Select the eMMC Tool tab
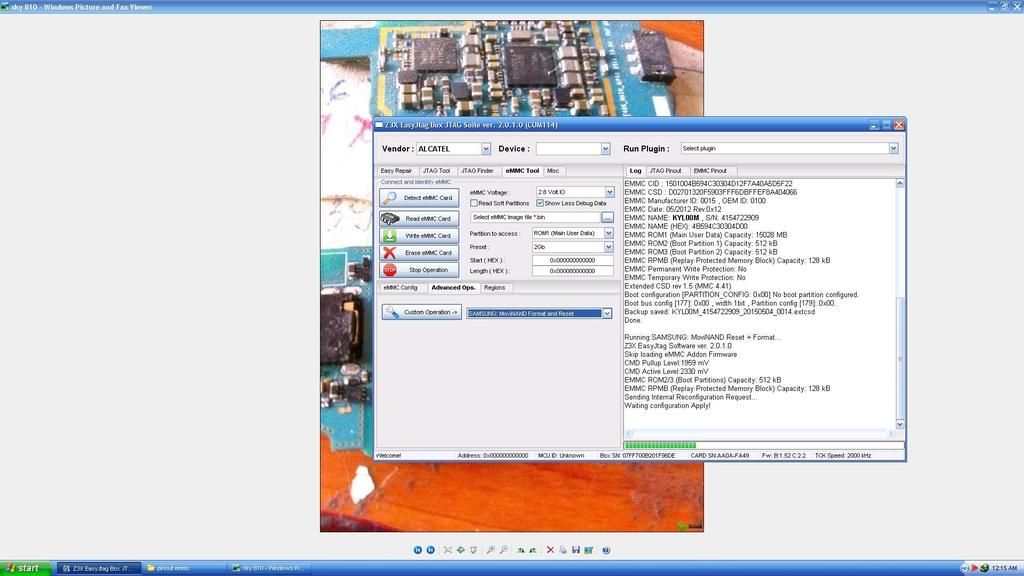1024x576 pixels. [522, 171]
